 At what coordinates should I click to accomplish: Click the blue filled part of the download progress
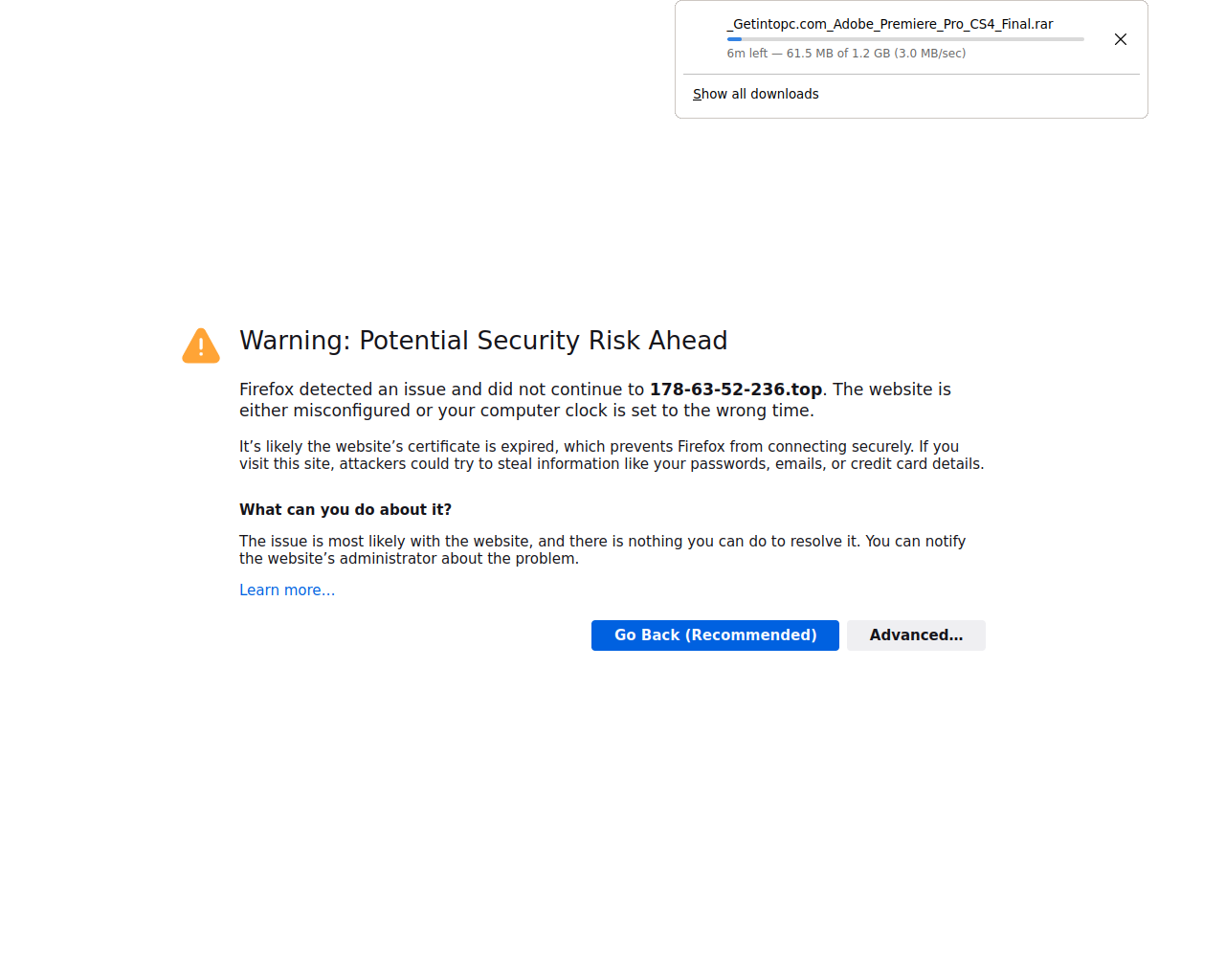click(734, 39)
